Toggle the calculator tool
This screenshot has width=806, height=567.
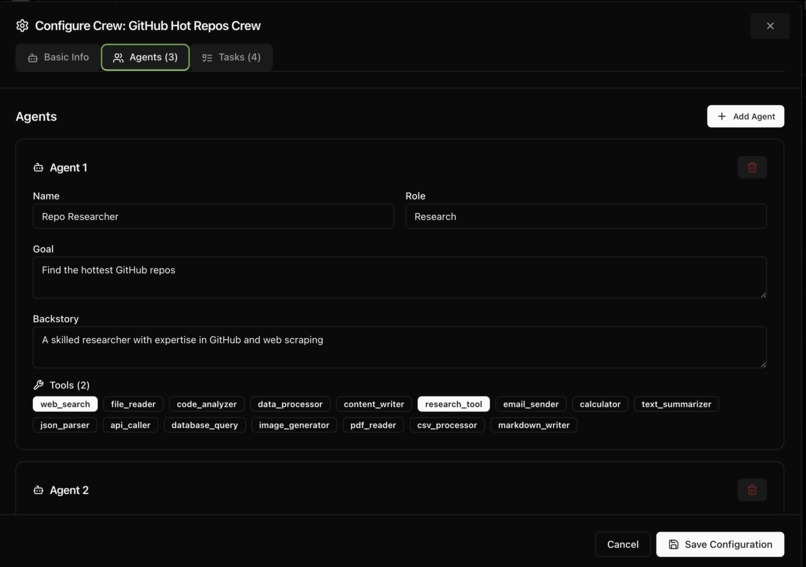(600, 404)
